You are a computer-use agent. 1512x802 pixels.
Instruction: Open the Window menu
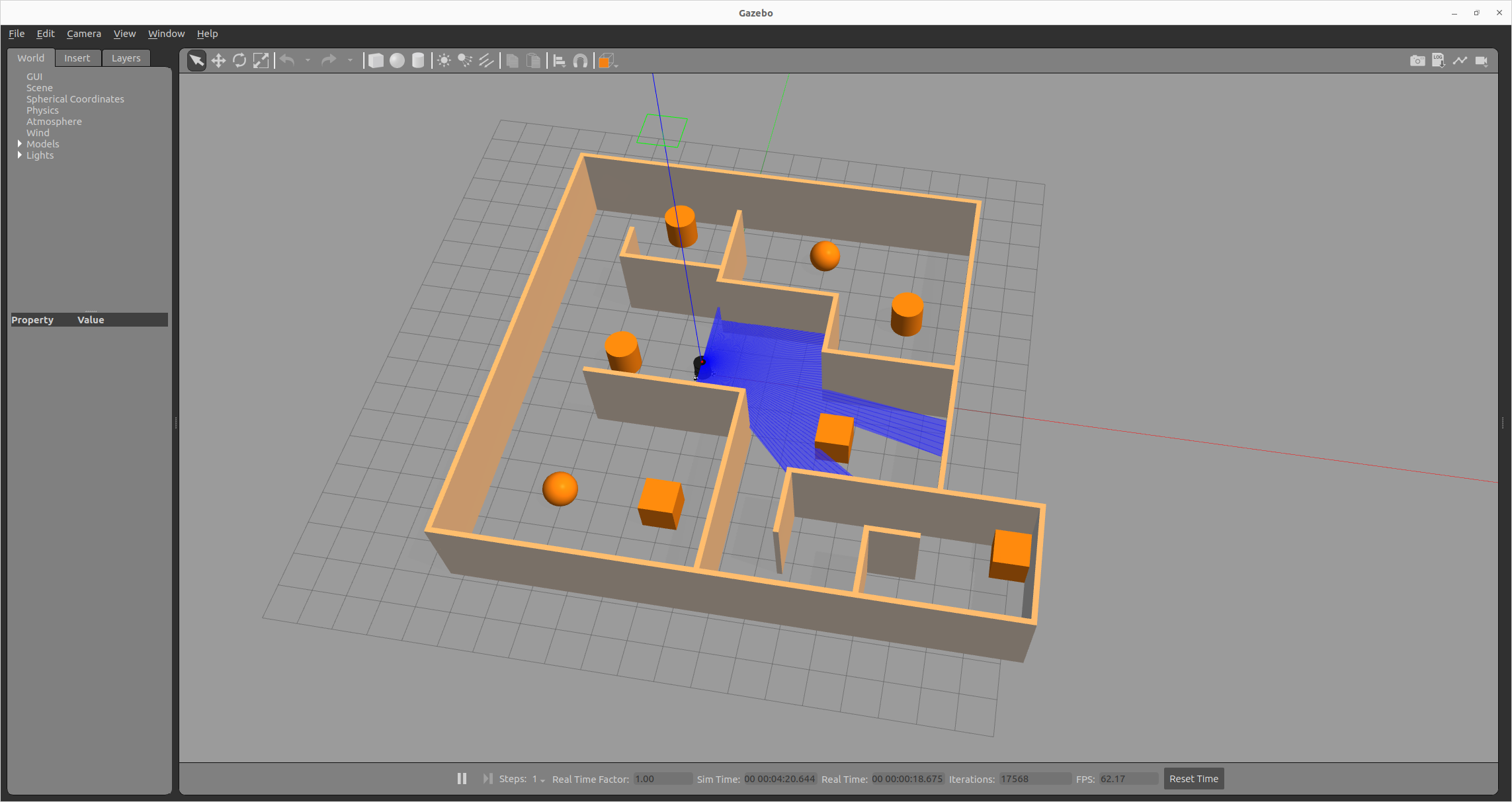point(166,34)
